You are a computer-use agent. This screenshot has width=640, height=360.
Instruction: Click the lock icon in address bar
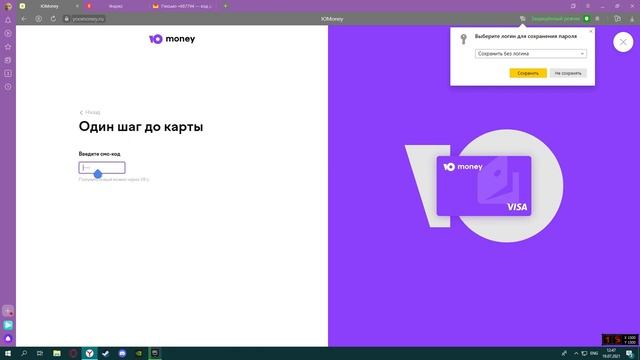(67, 19)
